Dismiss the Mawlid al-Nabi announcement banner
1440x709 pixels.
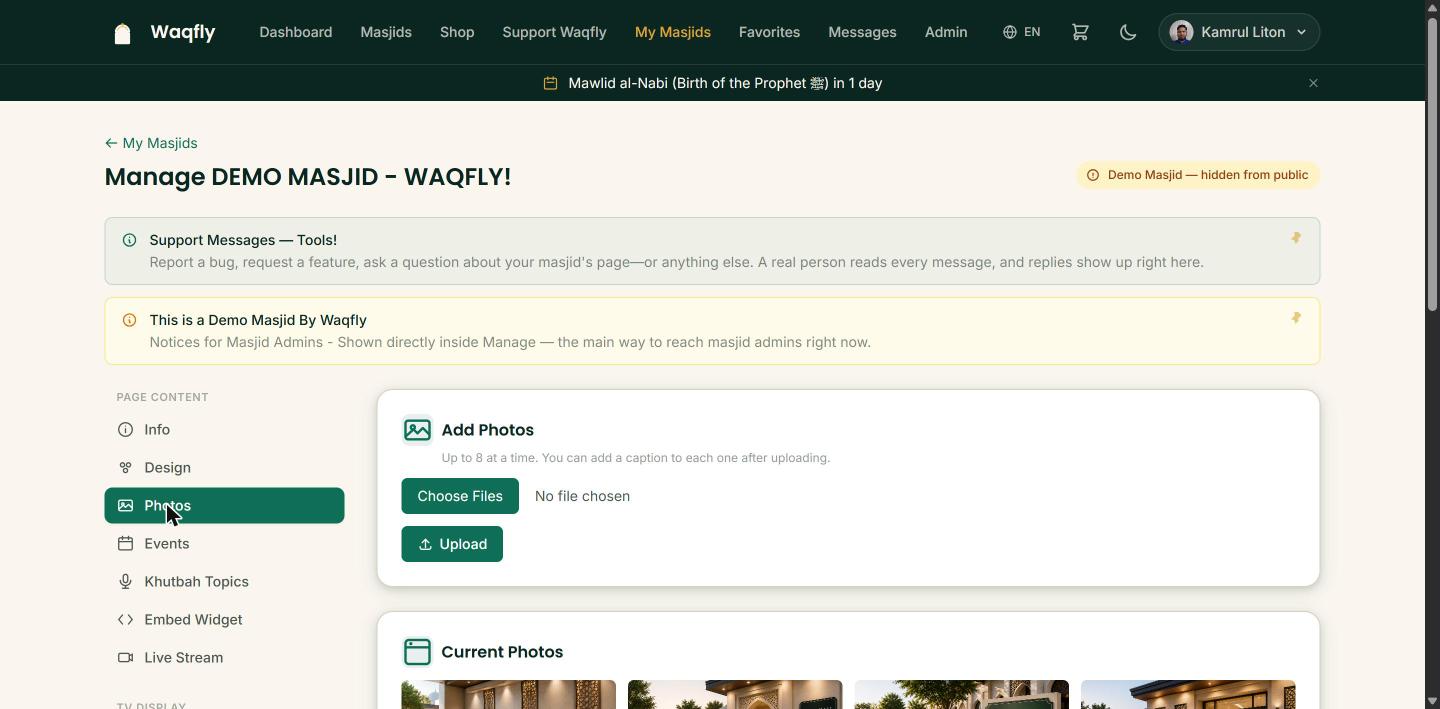[x=1313, y=83]
